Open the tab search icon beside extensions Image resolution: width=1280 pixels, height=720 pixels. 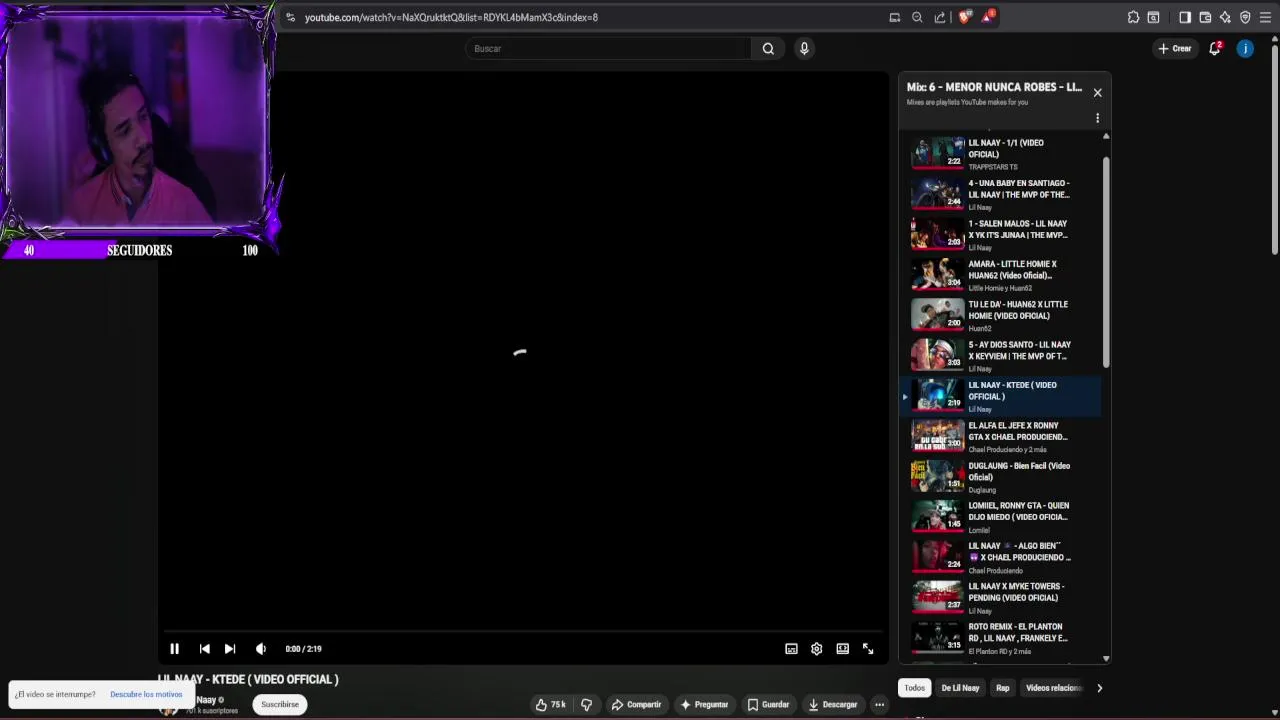coord(1154,17)
